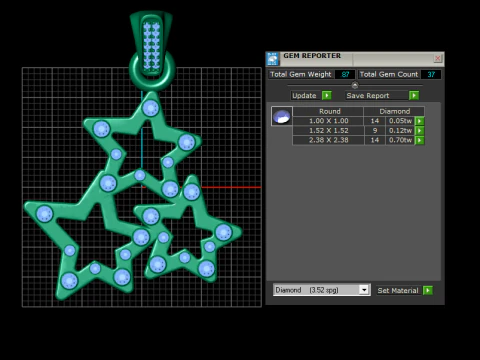Click the round gem thumbnail icon
This screenshot has width=480, height=360.
(282, 116)
